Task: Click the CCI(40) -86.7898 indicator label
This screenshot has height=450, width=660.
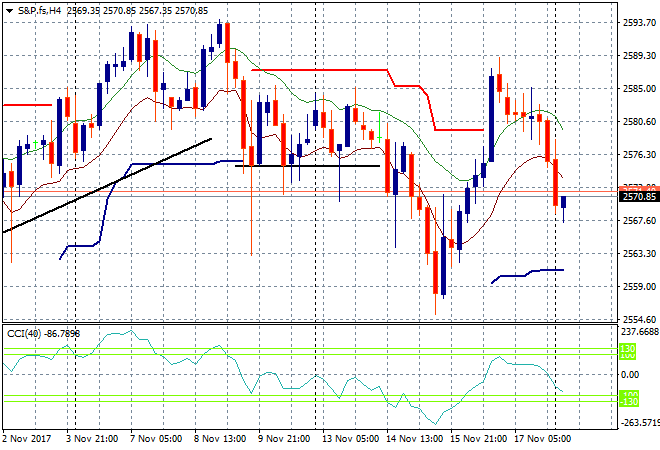Action: click(43, 334)
